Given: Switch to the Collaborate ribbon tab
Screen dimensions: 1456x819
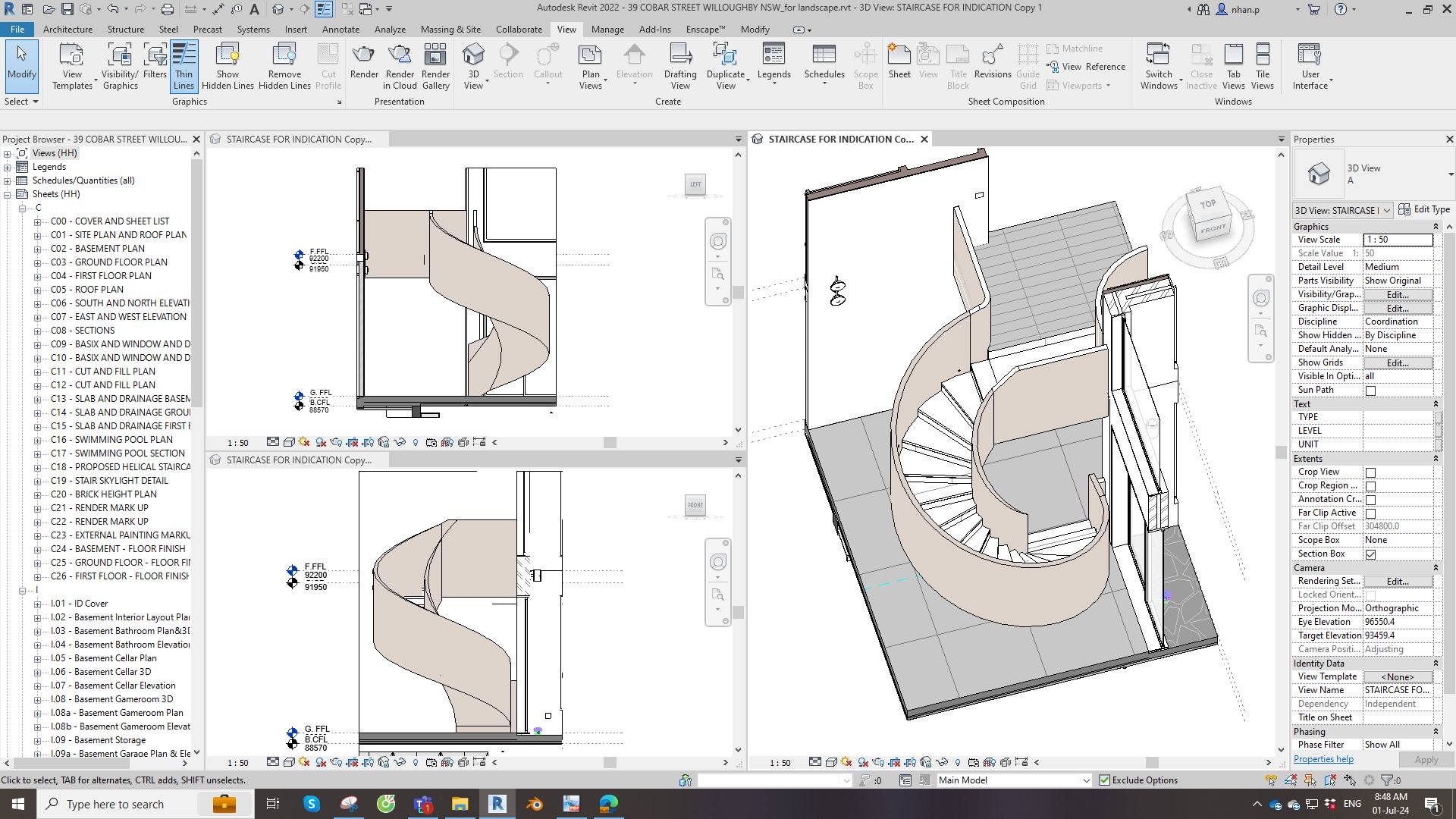Looking at the screenshot, I should tap(519, 29).
